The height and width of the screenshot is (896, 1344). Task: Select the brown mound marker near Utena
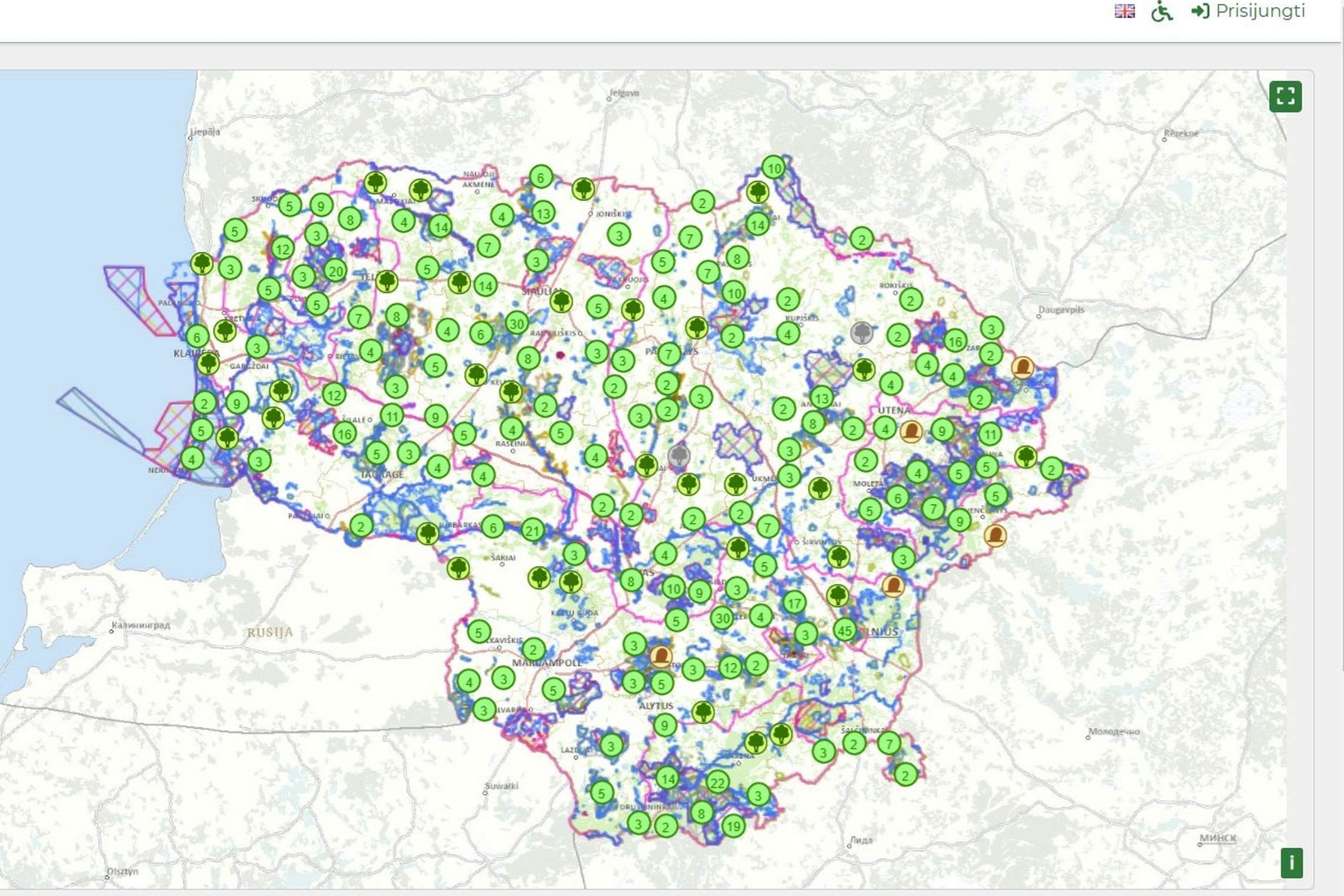point(911,431)
